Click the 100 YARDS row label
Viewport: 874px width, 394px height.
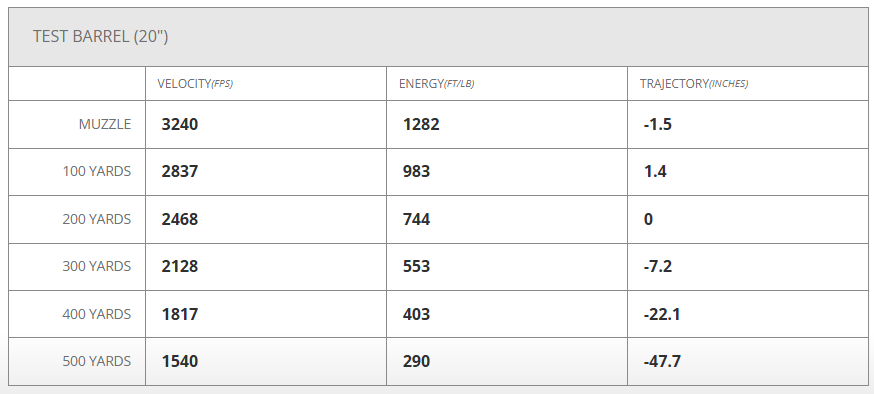coord(96,171)
